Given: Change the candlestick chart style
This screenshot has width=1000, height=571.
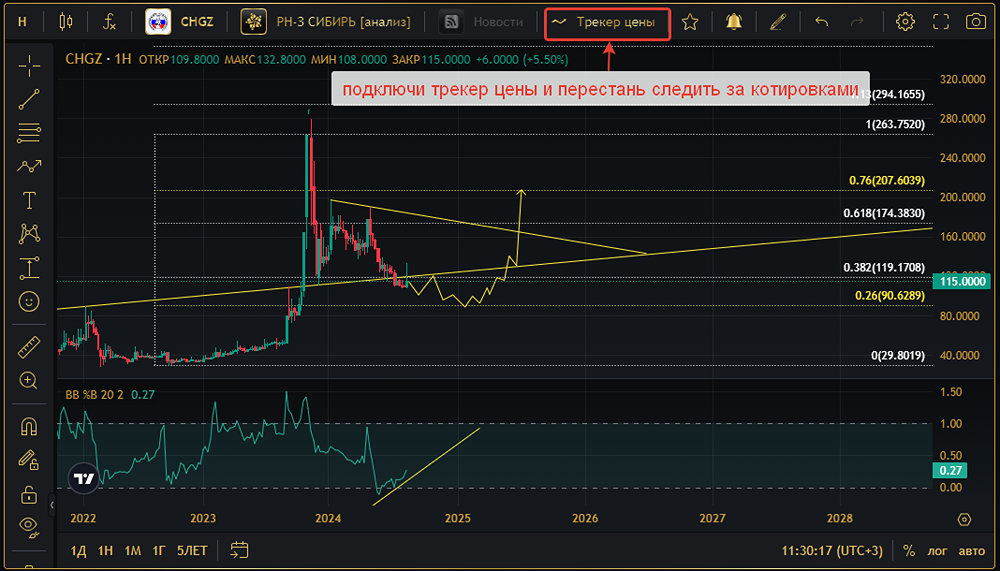Looking at the screenshot, I should tap(65, 22).
